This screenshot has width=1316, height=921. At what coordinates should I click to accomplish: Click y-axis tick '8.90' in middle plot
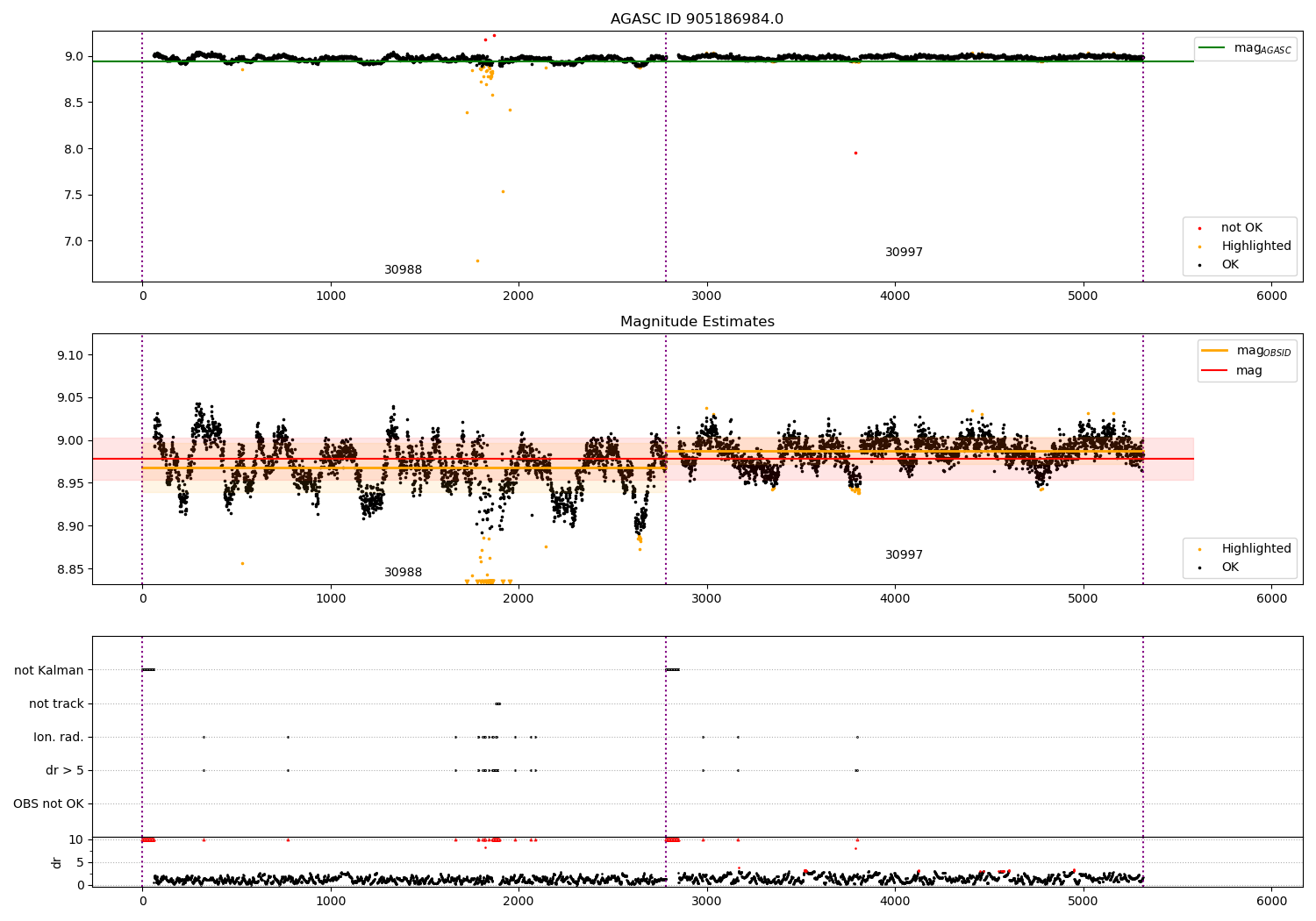71,526
